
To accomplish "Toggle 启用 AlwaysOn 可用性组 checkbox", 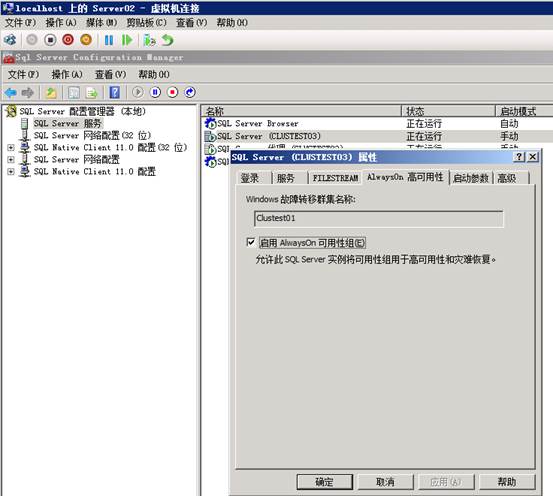I will 250,242.
